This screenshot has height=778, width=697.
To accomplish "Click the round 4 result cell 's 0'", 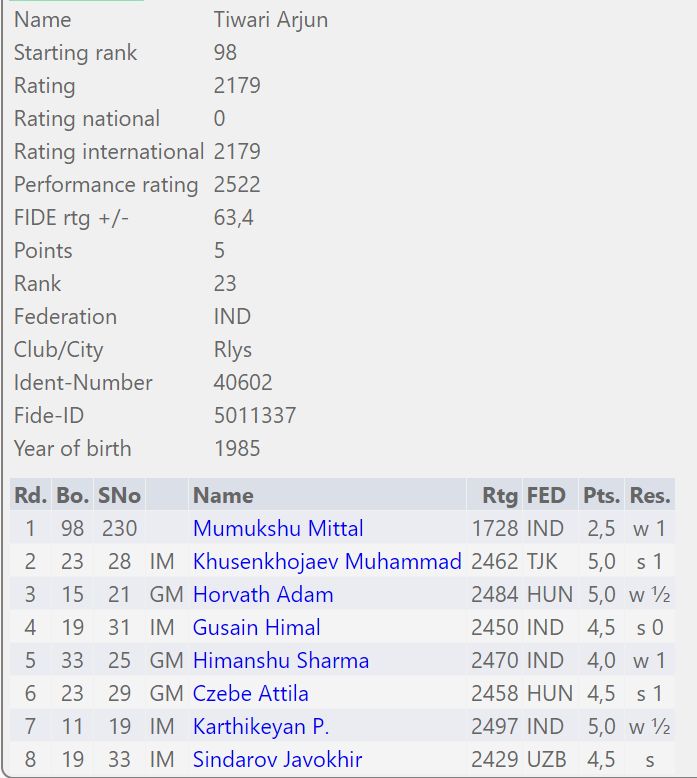I will pos(648,627).
